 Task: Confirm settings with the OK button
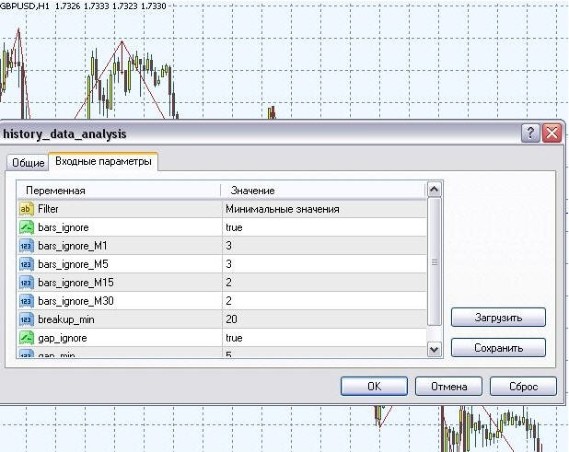tap(374, 386)
